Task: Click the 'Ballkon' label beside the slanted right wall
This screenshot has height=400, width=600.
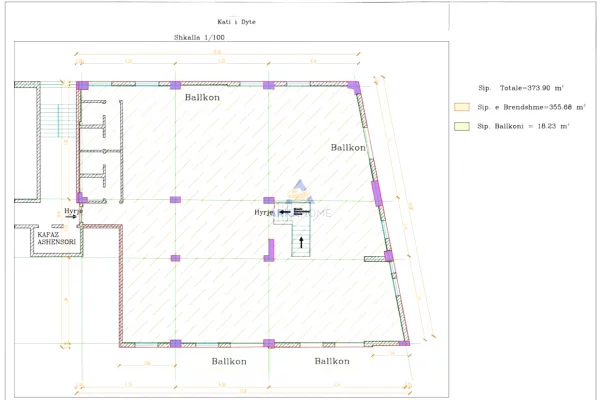Action: point(348,147)
